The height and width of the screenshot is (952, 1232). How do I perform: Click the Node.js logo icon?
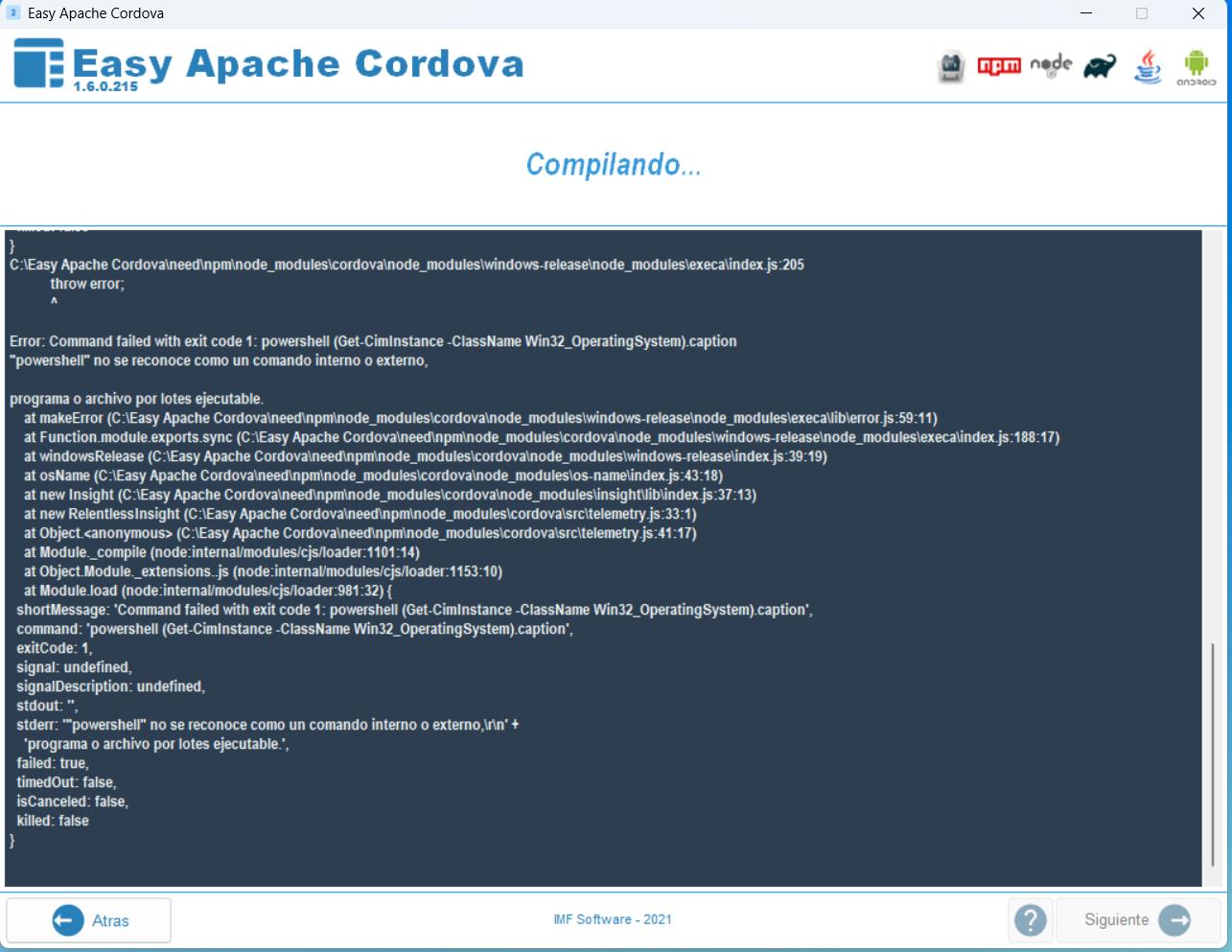coord(1051,65)
